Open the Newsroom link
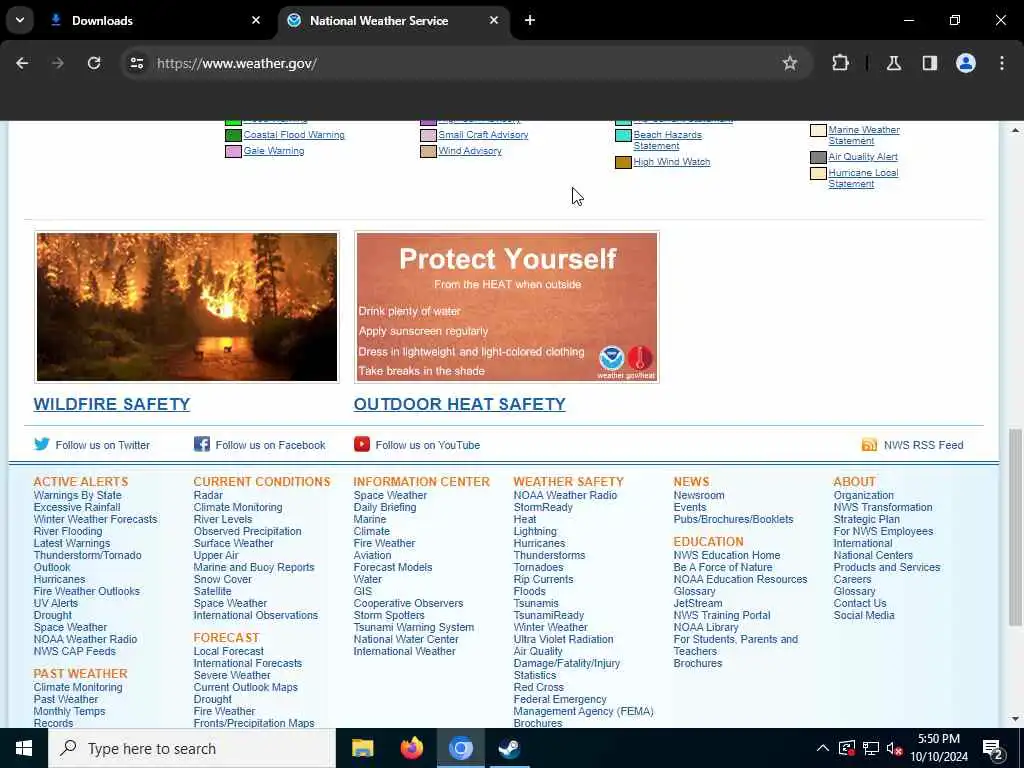Image resolution: width=1024 pixels, height=768 pixels. (x=699, y=495)
